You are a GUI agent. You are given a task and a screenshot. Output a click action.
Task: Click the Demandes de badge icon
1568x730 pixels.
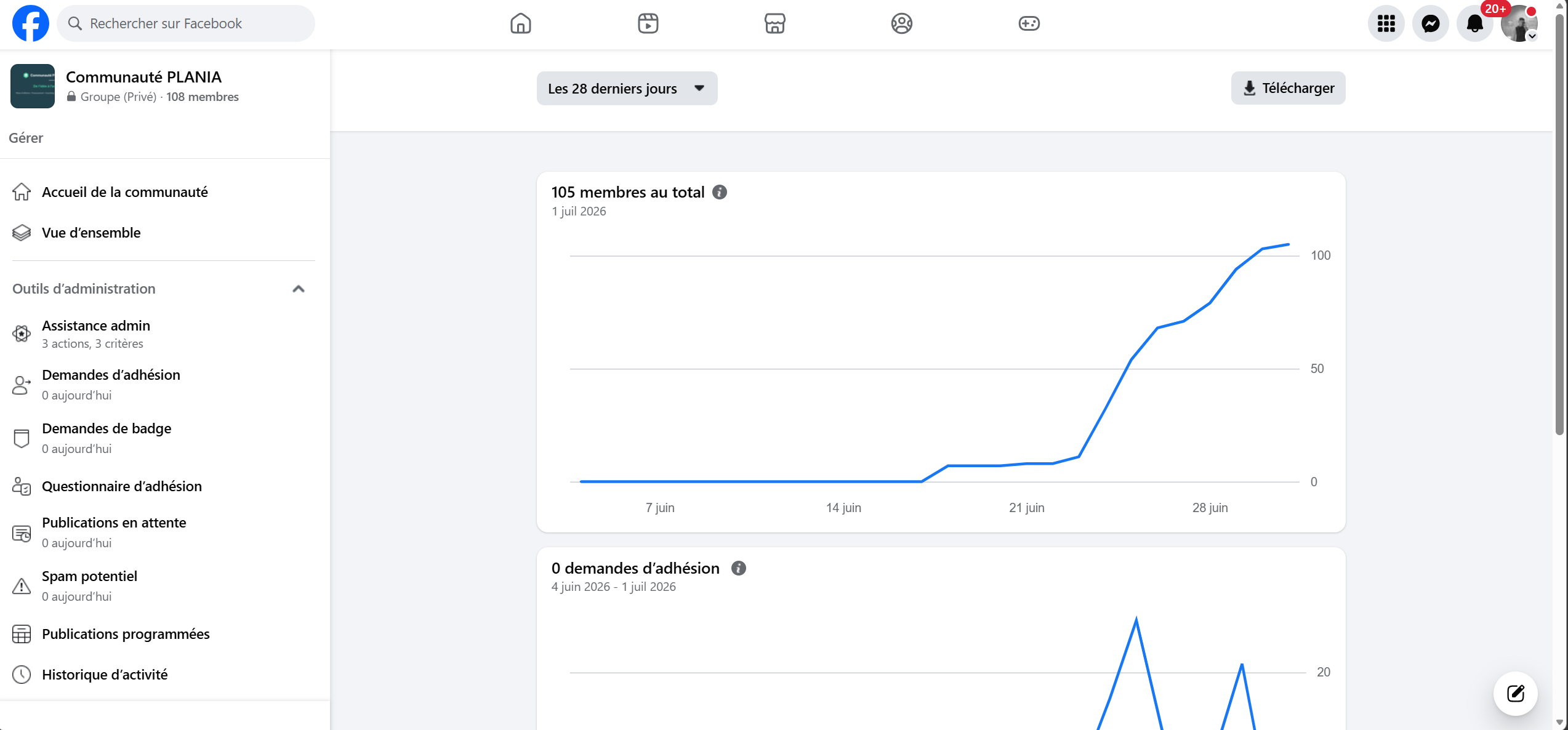[x=22, y=438]
